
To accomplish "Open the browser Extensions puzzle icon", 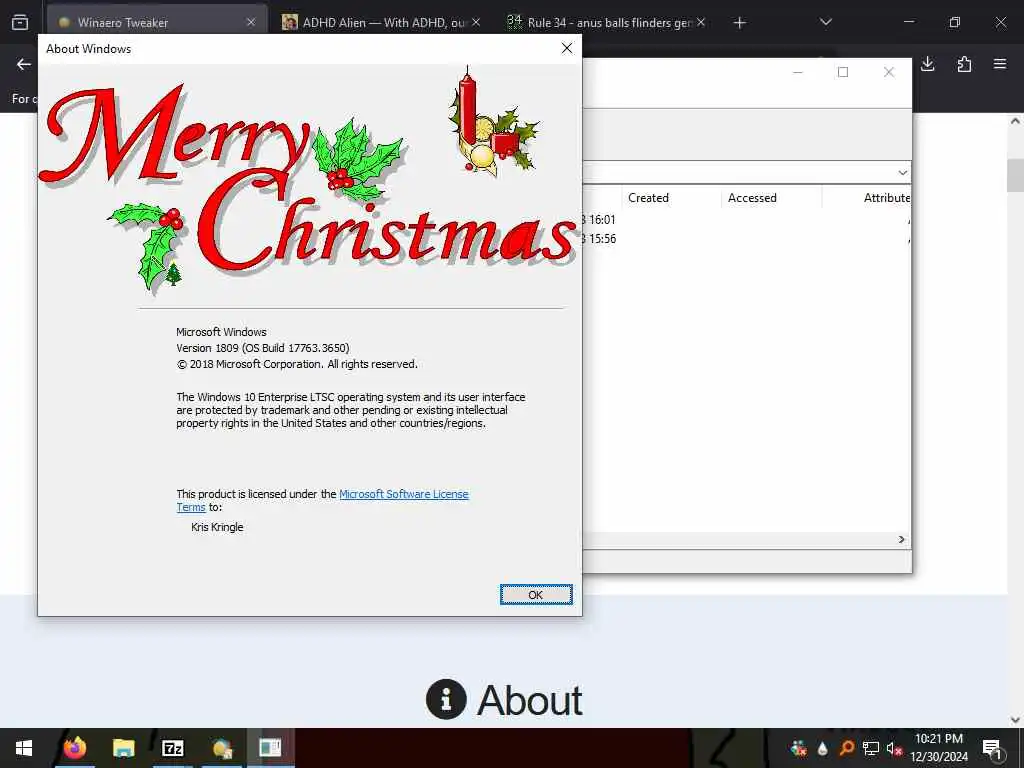I will pos(964,64).
